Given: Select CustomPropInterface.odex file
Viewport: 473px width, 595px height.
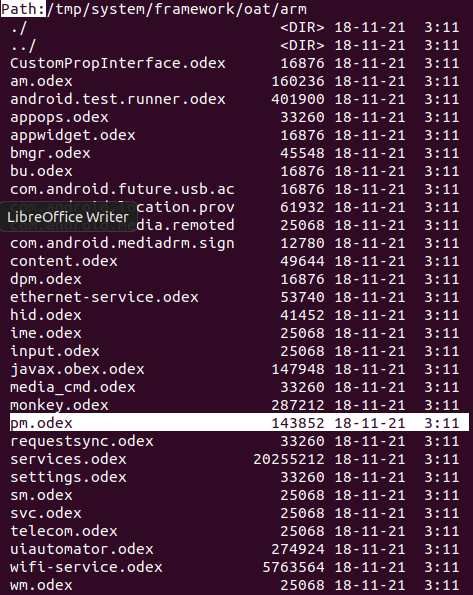Looking at the screenshot, I should pyautogui.click(x=239, y=63).
